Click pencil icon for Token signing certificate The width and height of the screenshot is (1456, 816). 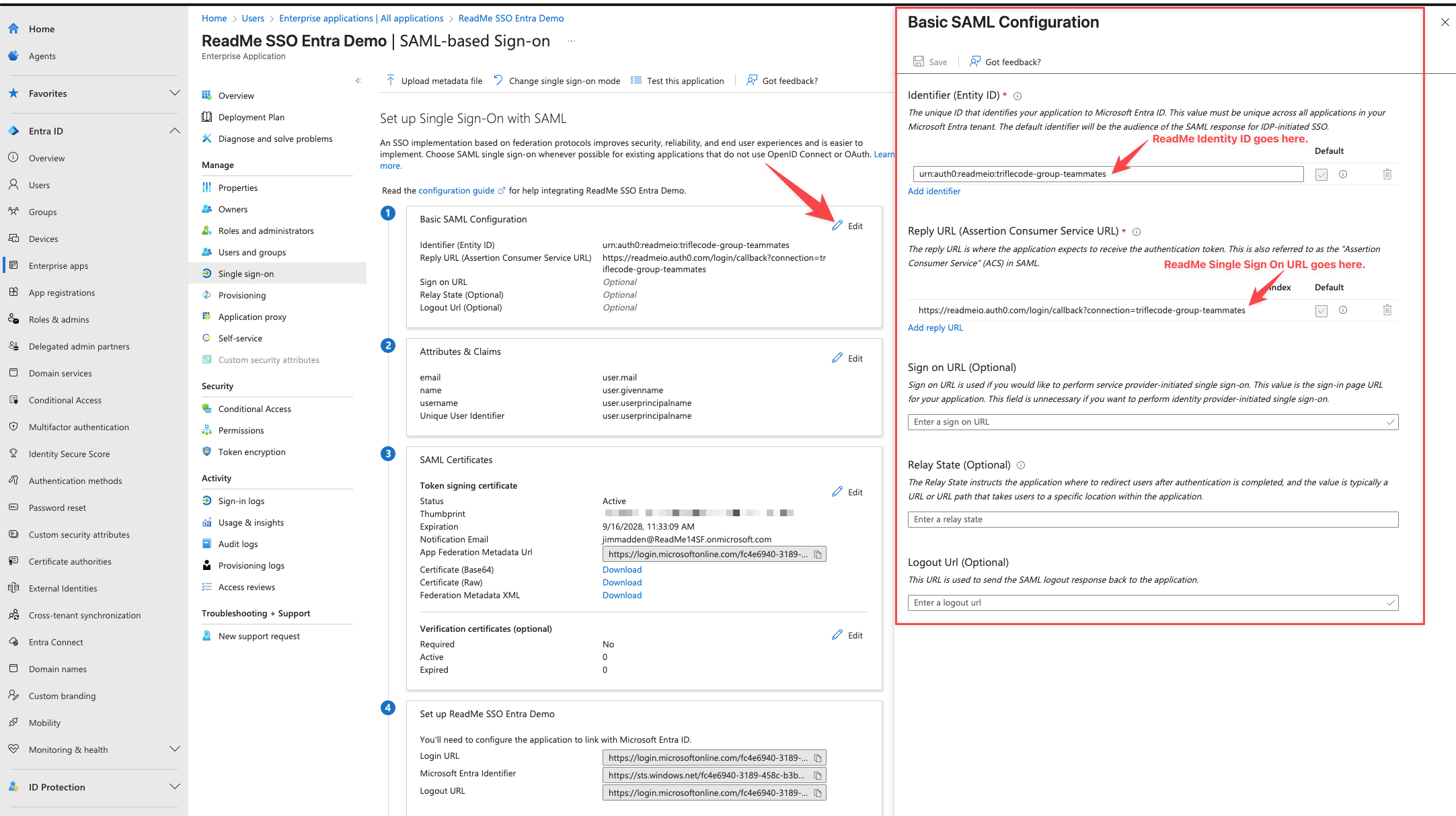click(x=837, y=492)
